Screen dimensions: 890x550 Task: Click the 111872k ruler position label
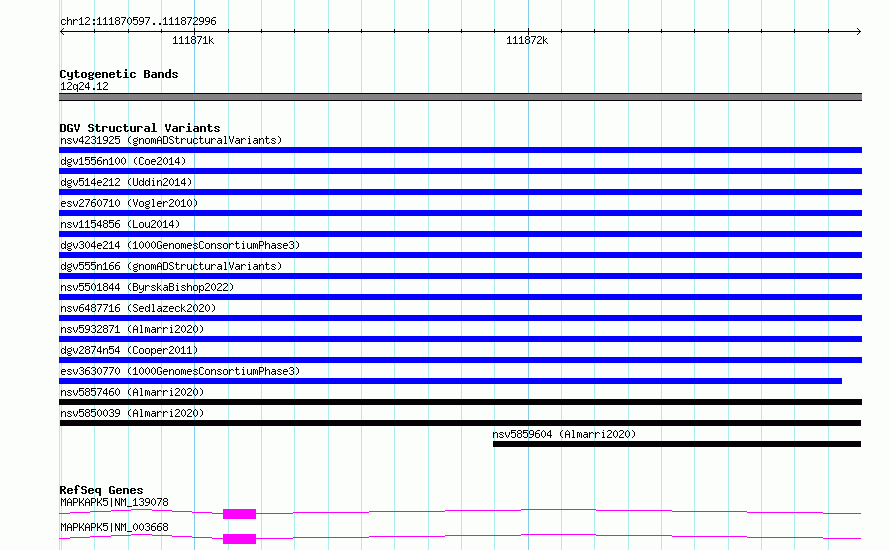pos(527,40)
